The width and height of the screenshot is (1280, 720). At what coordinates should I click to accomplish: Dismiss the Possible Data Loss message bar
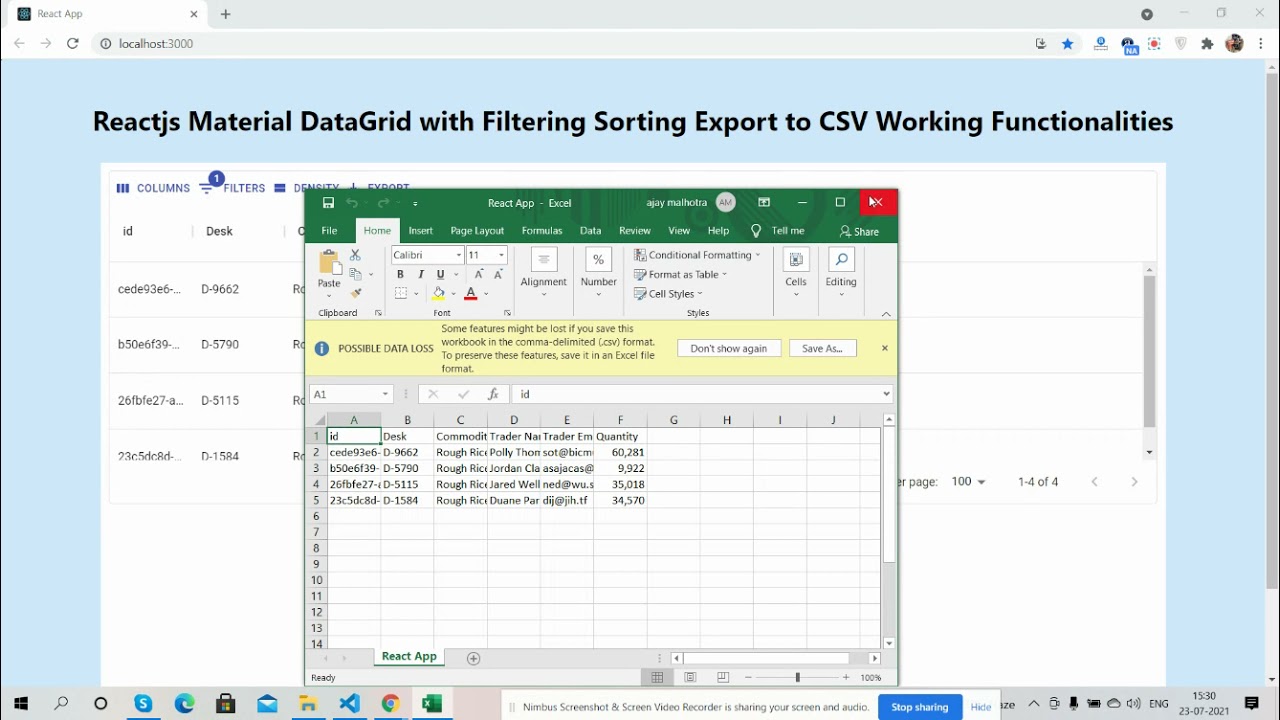[x=885, y=348]
